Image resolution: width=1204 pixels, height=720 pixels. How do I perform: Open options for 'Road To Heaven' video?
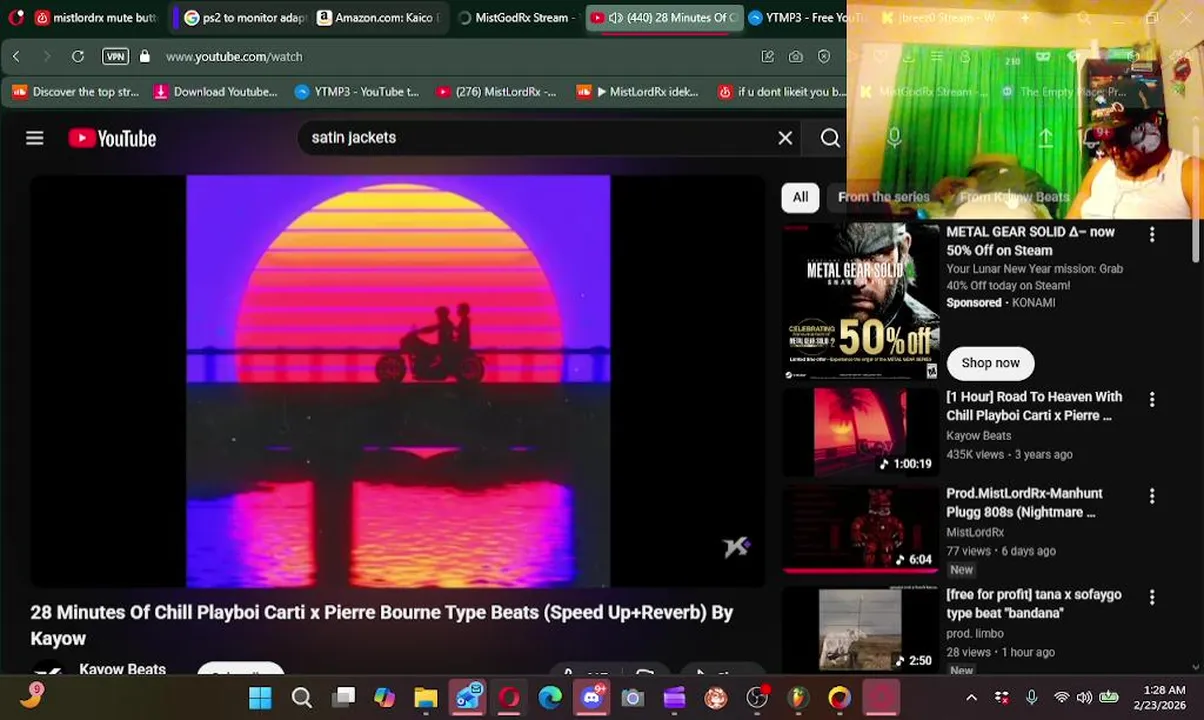(x=1152, y=399)
